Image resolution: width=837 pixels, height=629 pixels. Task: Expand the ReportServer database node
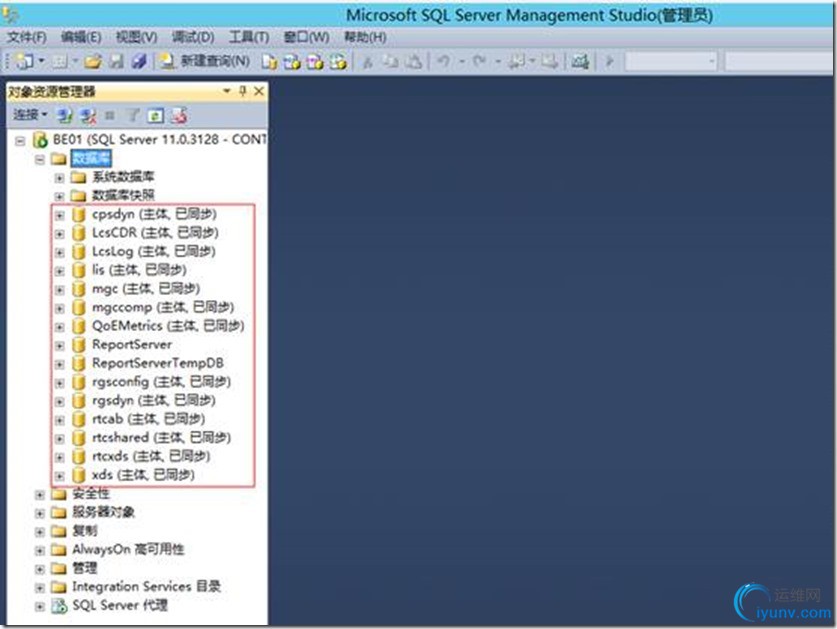point(59,345)
